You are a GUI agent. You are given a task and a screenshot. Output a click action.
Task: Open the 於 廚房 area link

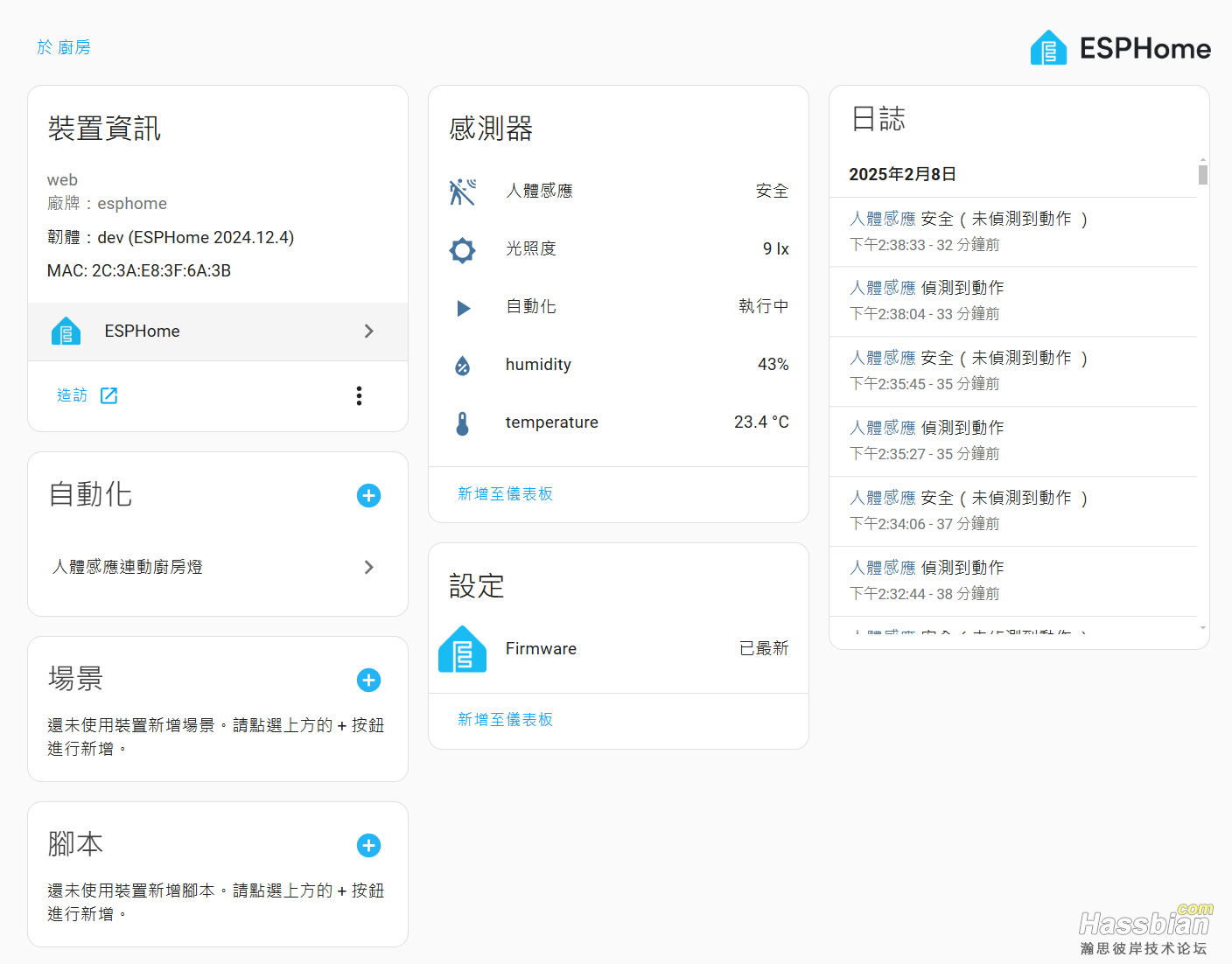(x=64, y=47)
